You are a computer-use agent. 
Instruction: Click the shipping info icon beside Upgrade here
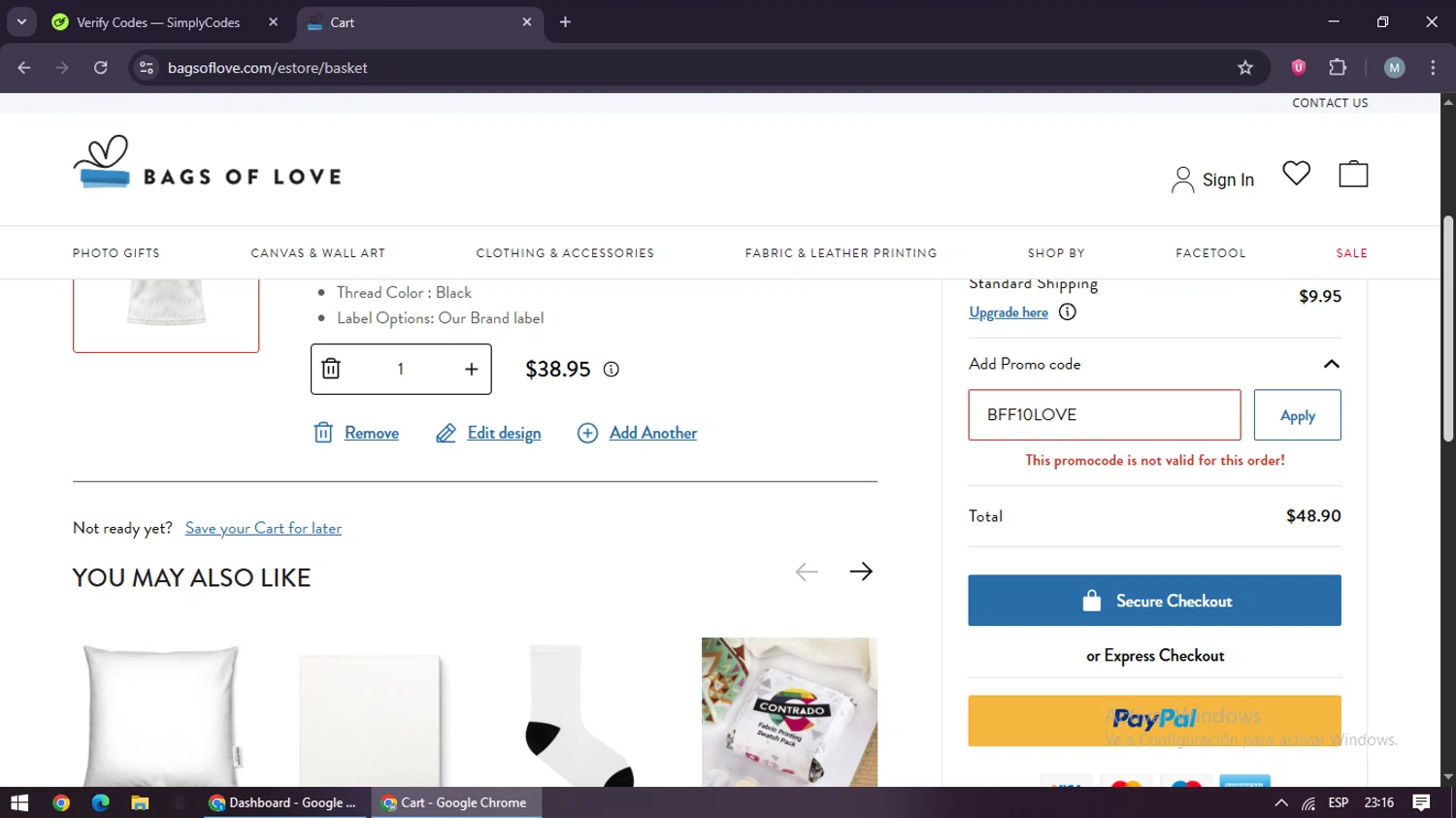coord(1067,311)
